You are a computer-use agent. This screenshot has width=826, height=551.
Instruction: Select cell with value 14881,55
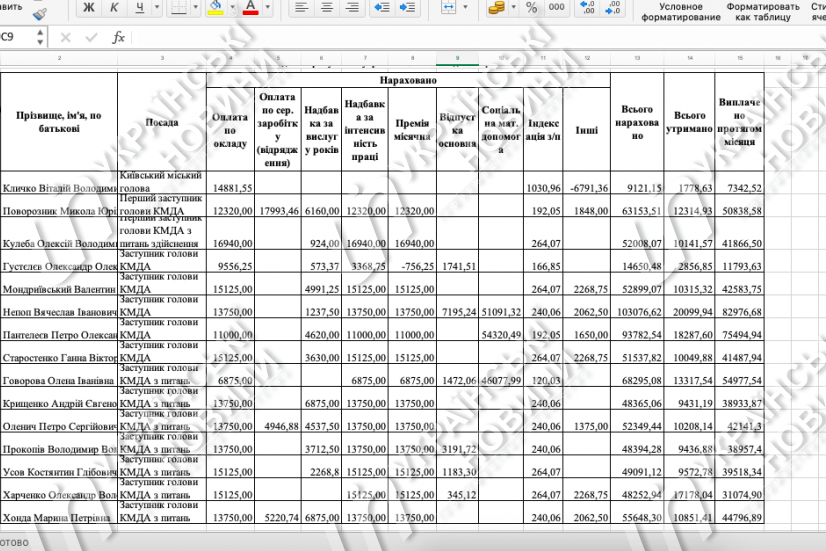click(x=230, y=182)
